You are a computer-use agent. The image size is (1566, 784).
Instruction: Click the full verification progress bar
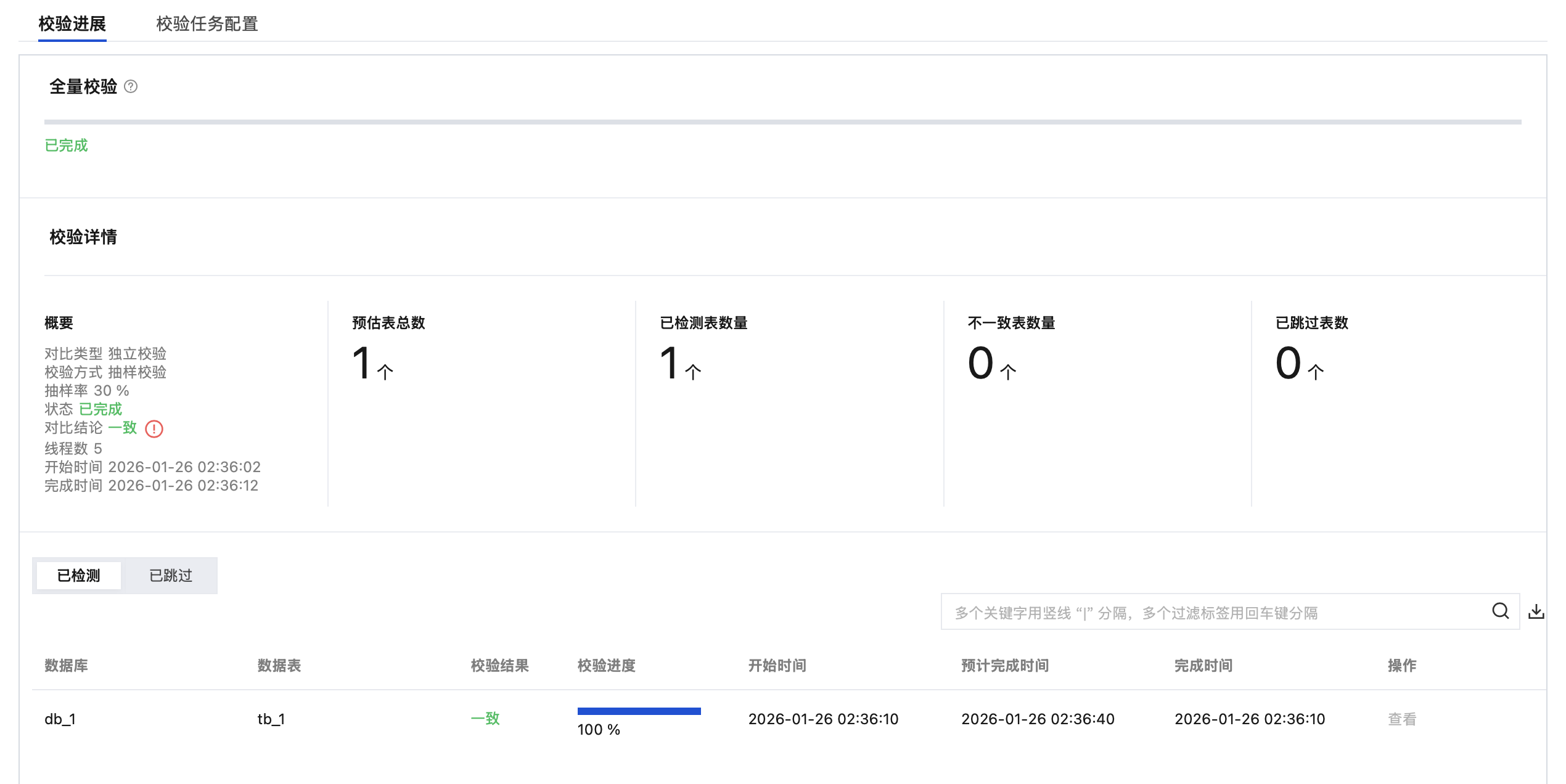click(782, 122)
